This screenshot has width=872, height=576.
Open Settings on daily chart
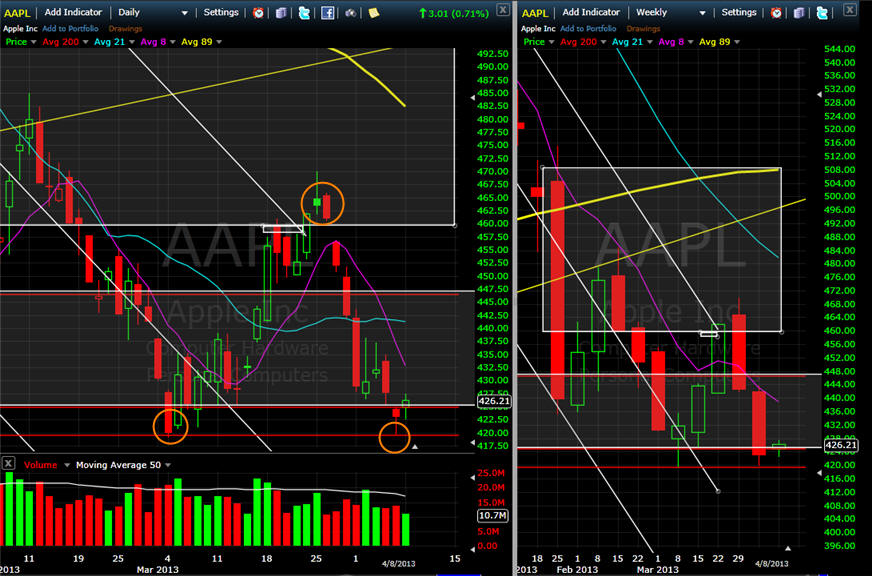click(x=221, y=12)
